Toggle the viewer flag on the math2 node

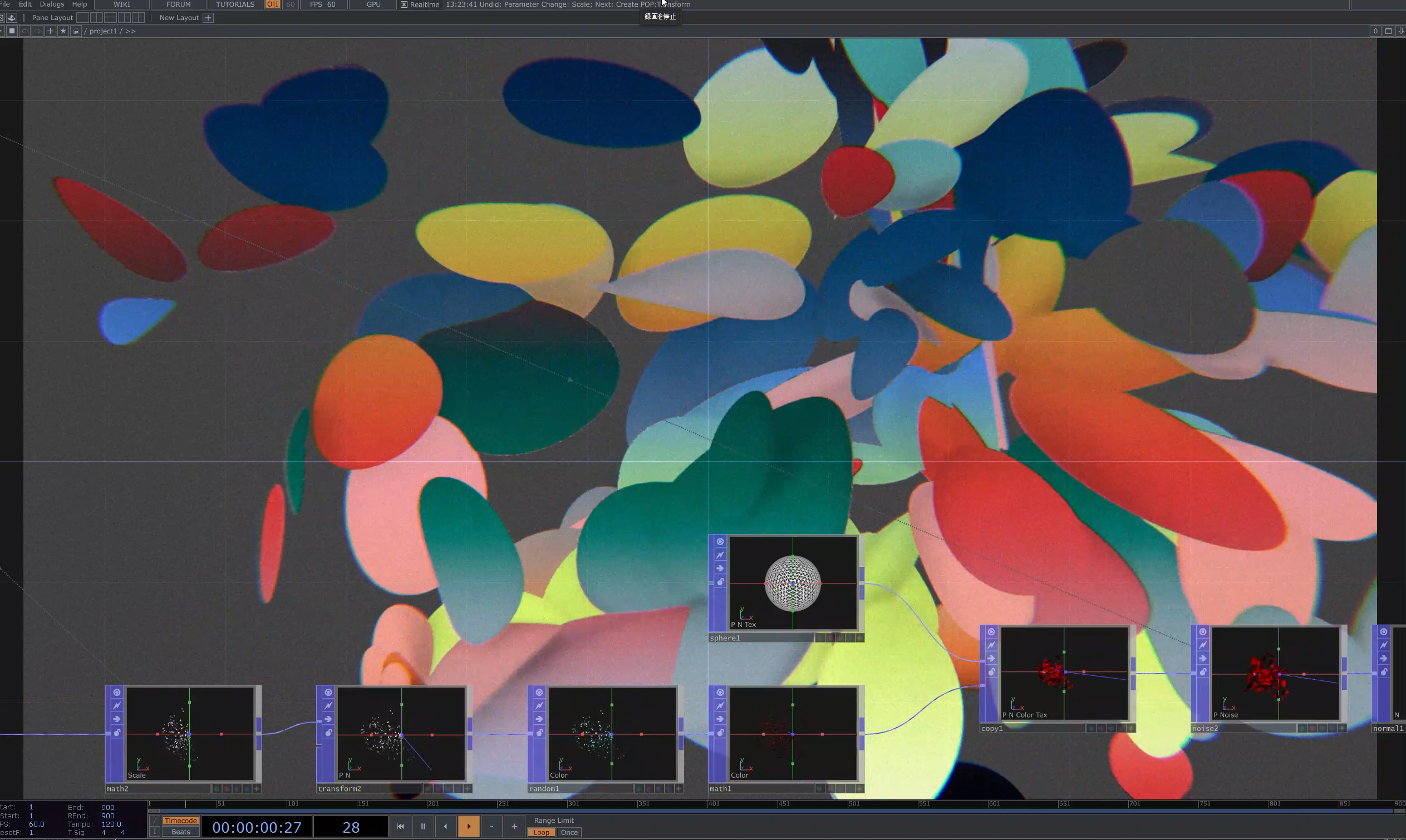(117, 692)
